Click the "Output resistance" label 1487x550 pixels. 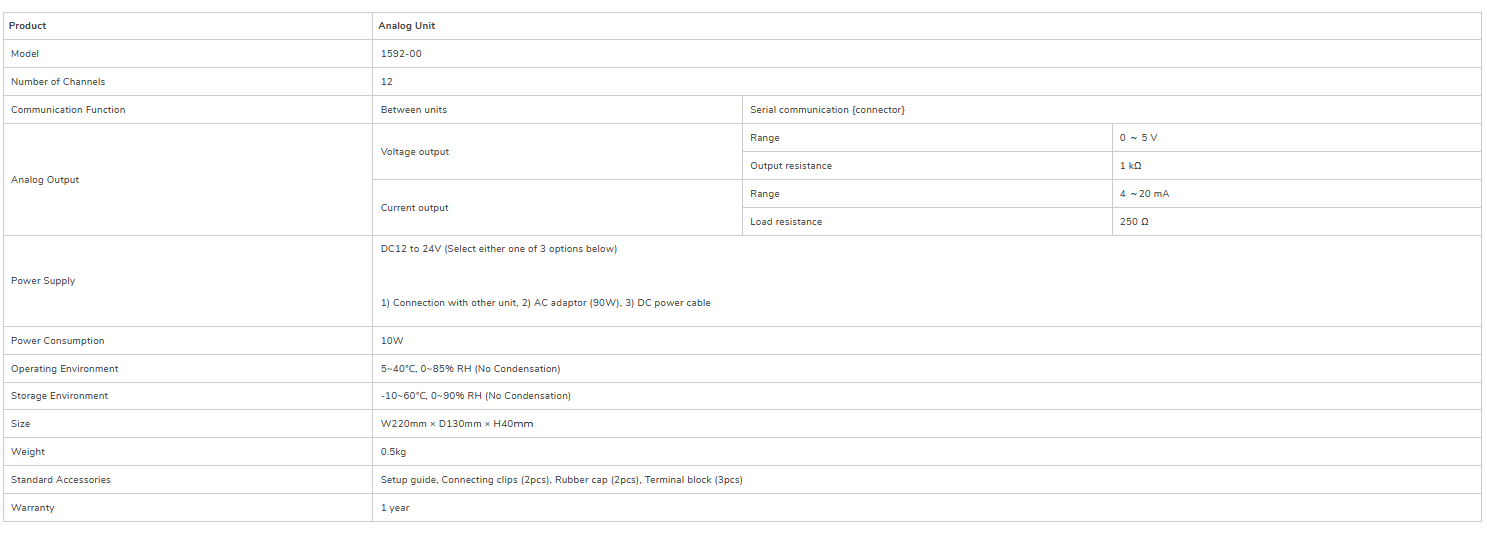click(791, 166)
